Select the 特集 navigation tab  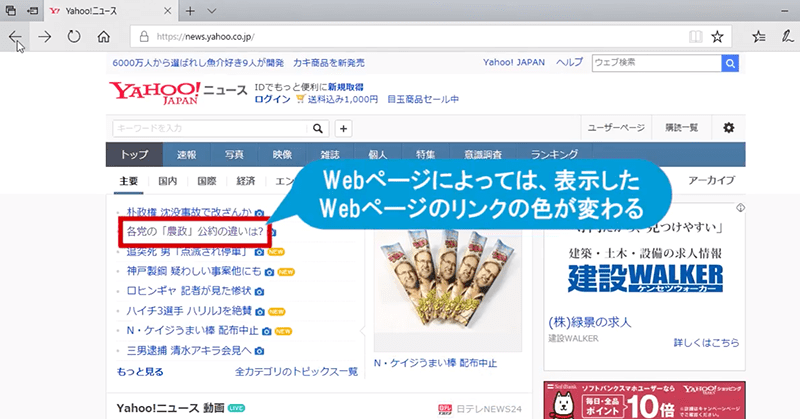426,155
